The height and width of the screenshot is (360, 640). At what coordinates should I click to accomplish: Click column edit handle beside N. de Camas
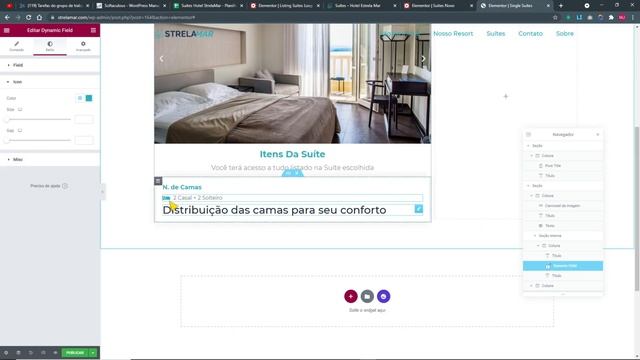pyautogui.click(x=158, y=181)
